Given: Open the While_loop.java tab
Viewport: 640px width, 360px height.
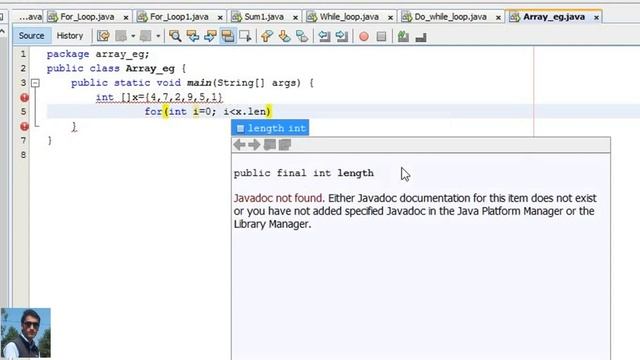Looking at the screenshot, I should pos(349,17).
